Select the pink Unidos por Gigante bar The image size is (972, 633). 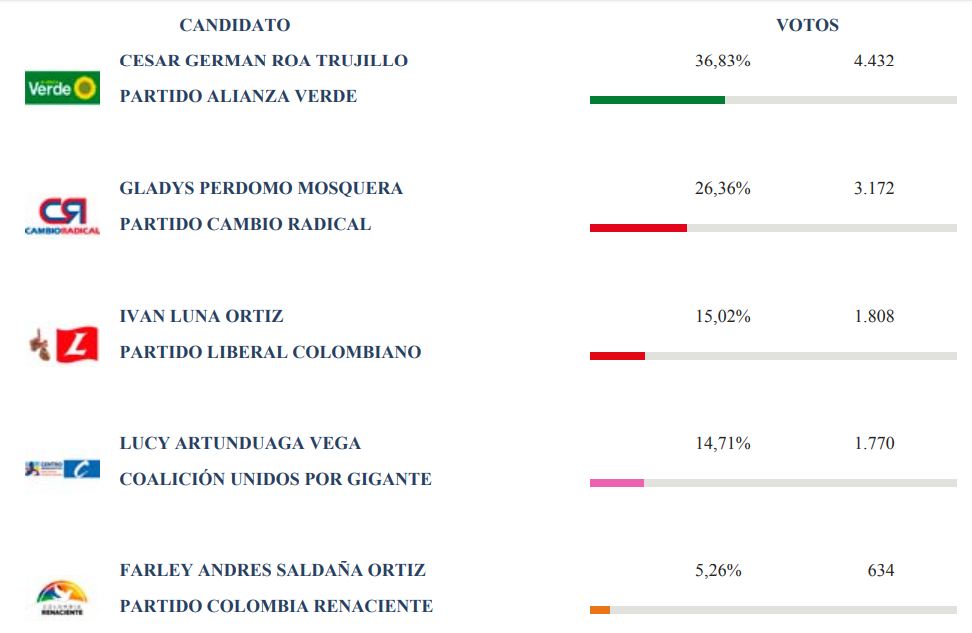[617, 482]
